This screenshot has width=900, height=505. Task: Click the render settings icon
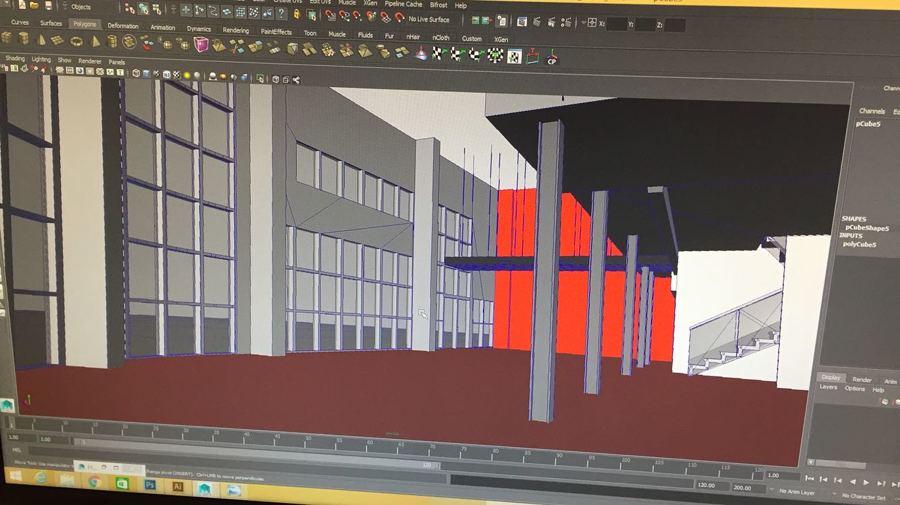pyautogui.click(x=566, y=22)
